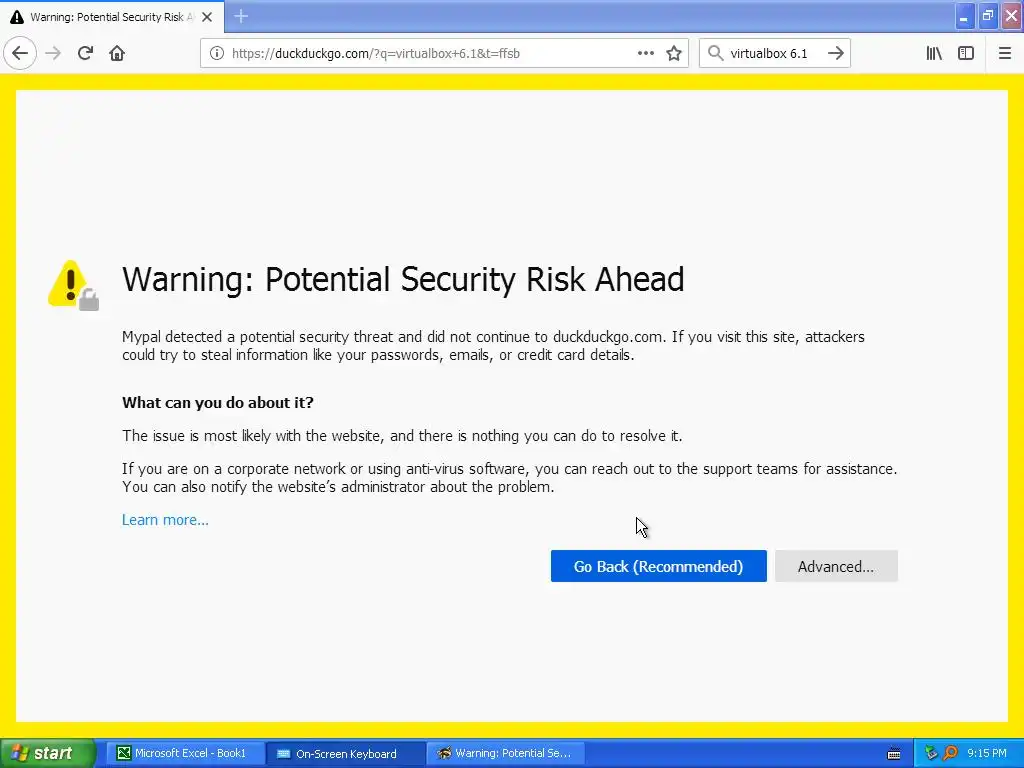
Task: Click the keyboard icon in taskbar
Action: (x=895, y=754)
